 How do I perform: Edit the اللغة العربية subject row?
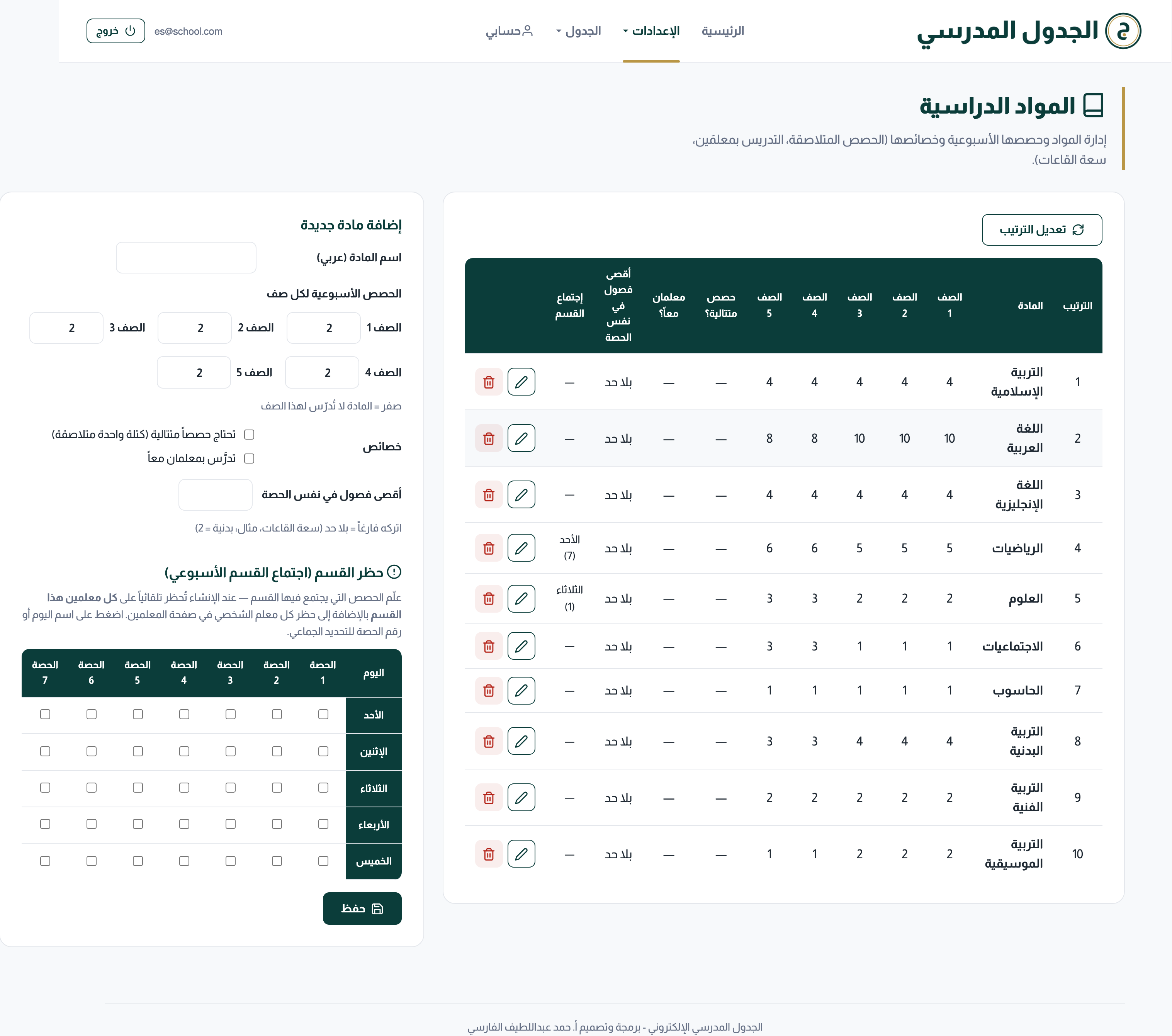click(x=521, y=438)
